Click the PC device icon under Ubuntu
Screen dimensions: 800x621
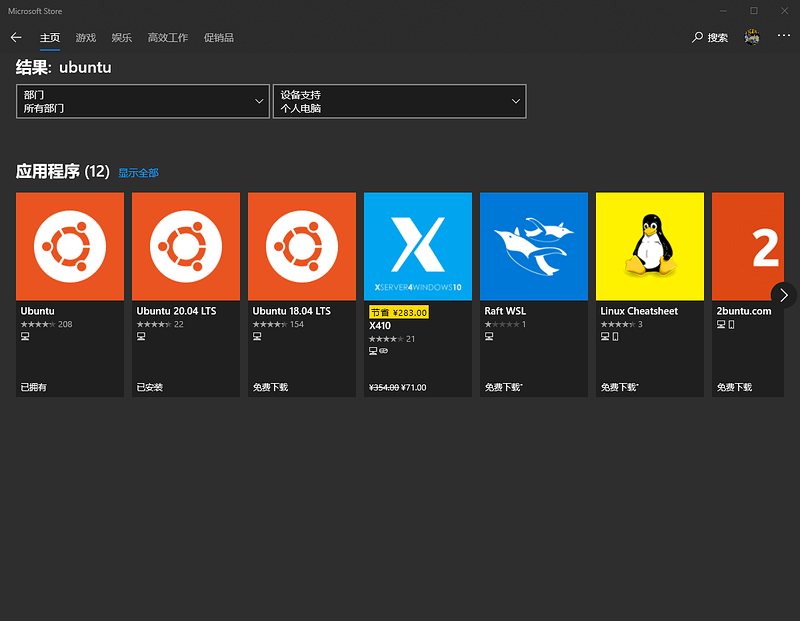coord(25,336)
